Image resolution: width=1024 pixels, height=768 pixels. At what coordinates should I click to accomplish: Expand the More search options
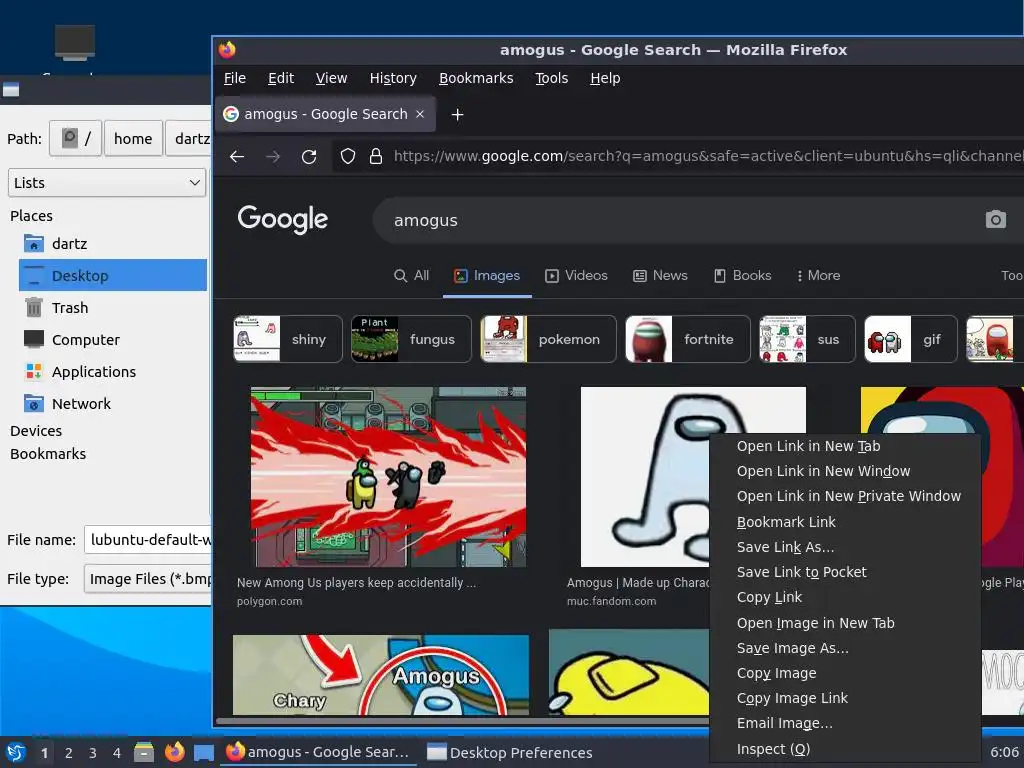(x=818, y=276)
